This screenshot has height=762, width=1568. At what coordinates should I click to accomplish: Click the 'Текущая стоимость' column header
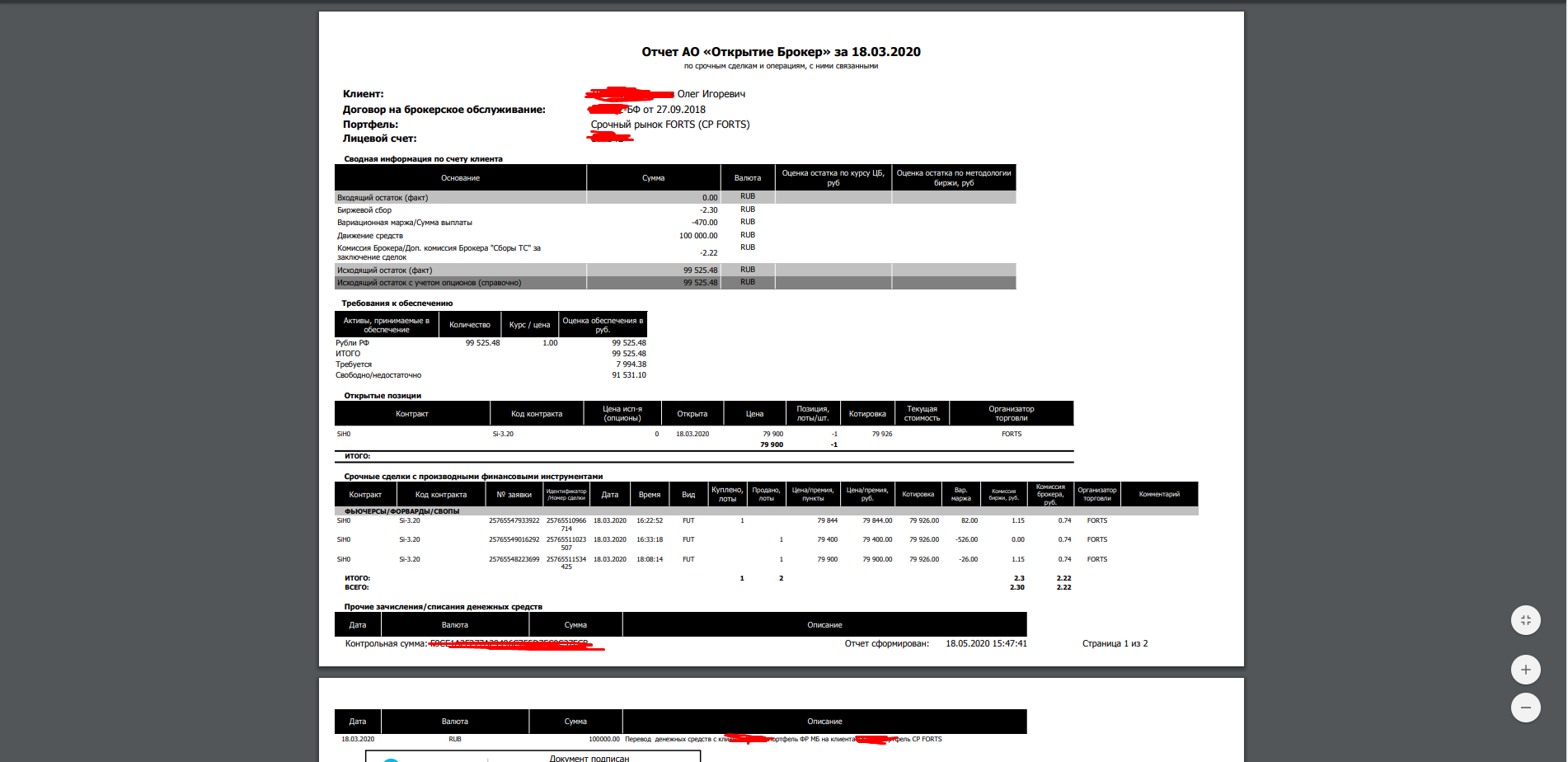pos(922,414)
